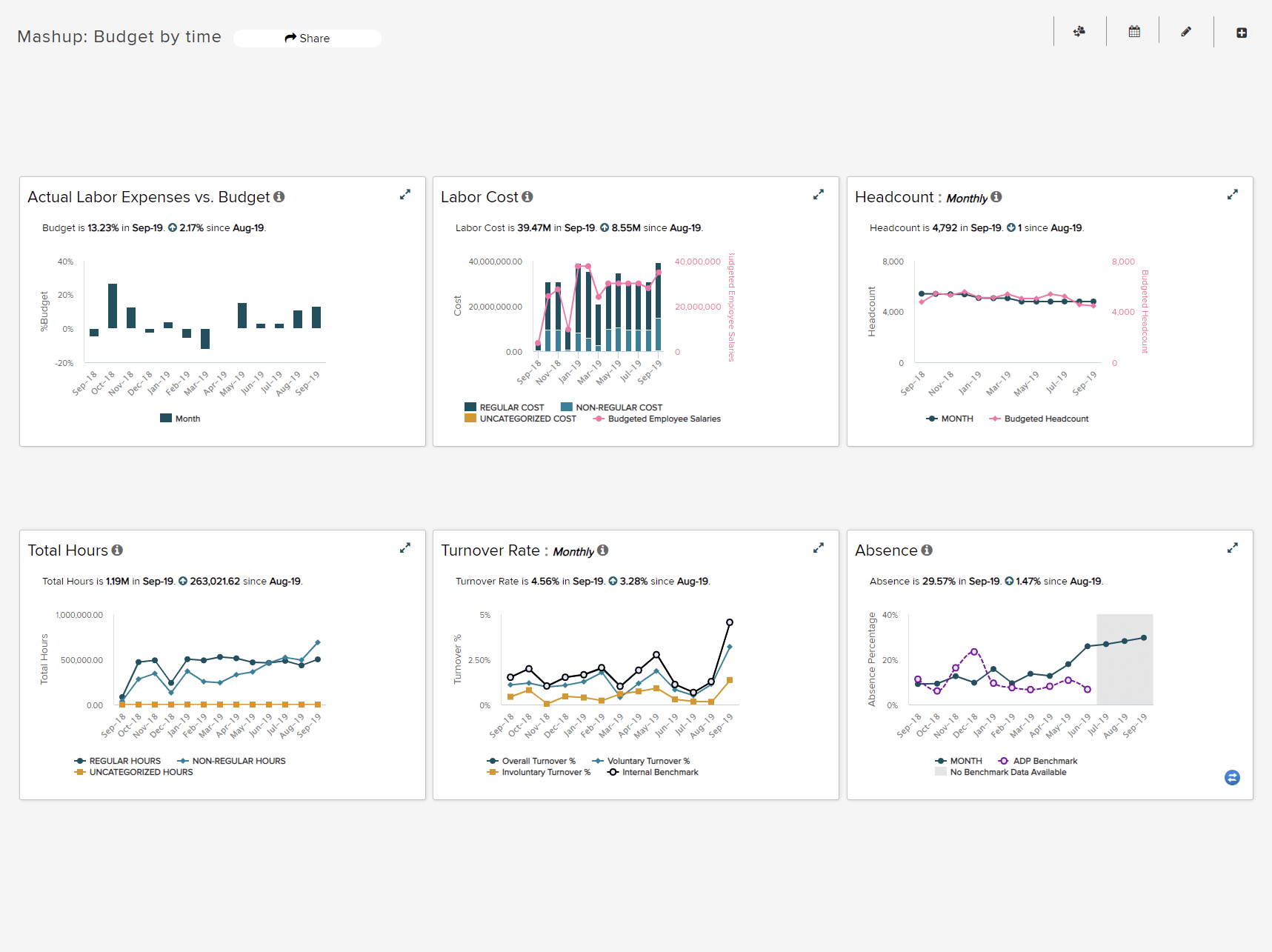Click the info icon on Turnover Rate chart
Screen dimensions: 1272x952
[x=602, y=550]
